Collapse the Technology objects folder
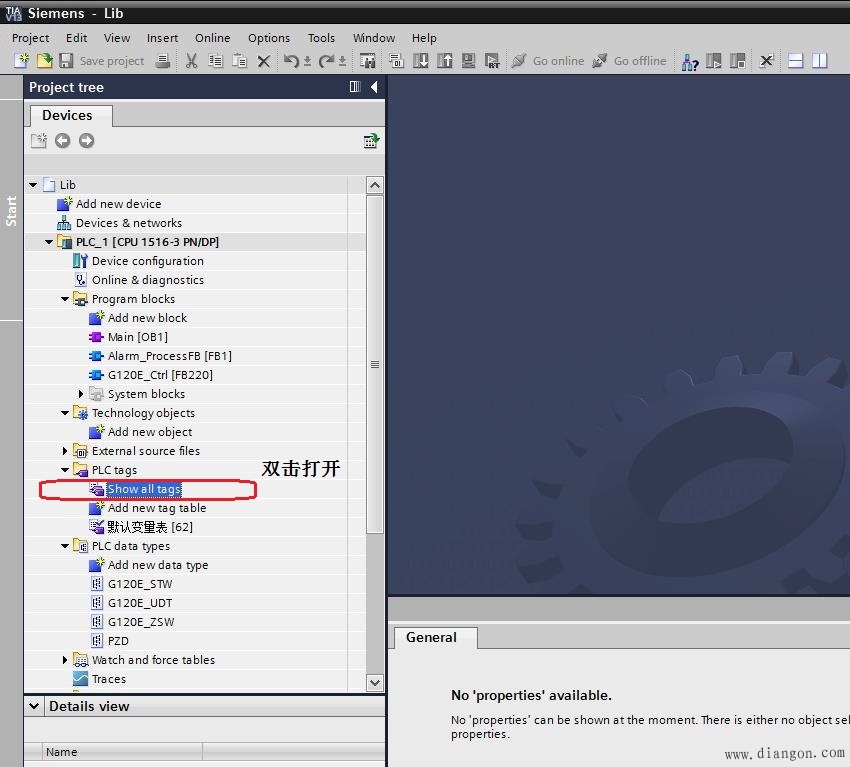This screenshot has width=850, height=767. point(65,413)
